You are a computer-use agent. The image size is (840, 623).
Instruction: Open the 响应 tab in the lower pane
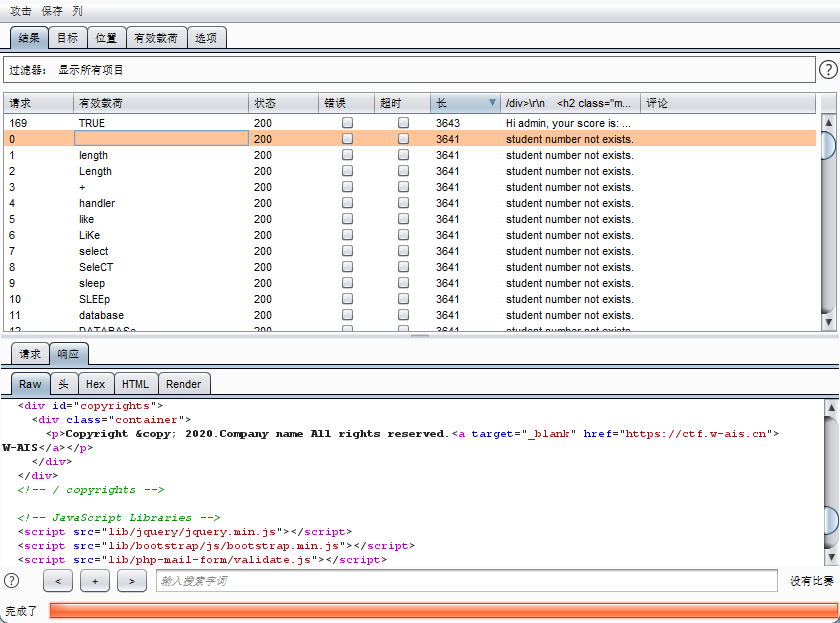(69, 354)
